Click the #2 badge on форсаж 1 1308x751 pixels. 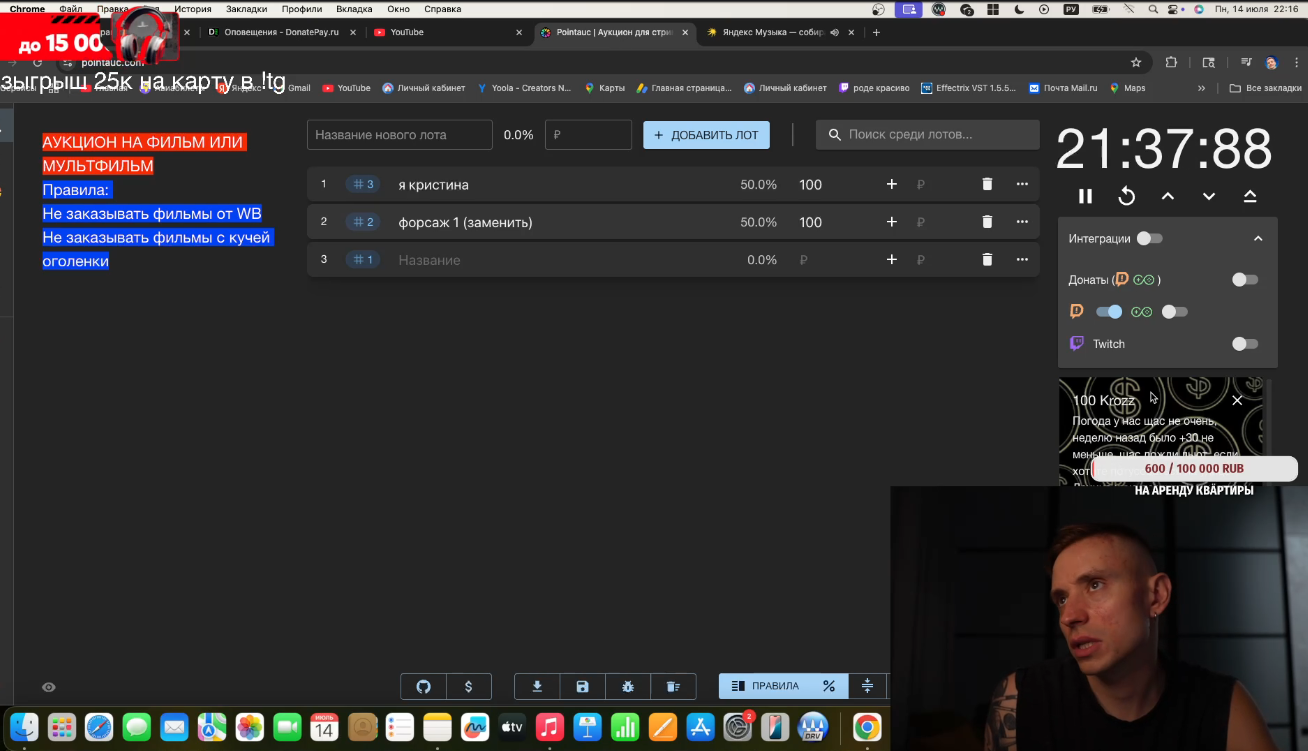[x=362, y=222]
